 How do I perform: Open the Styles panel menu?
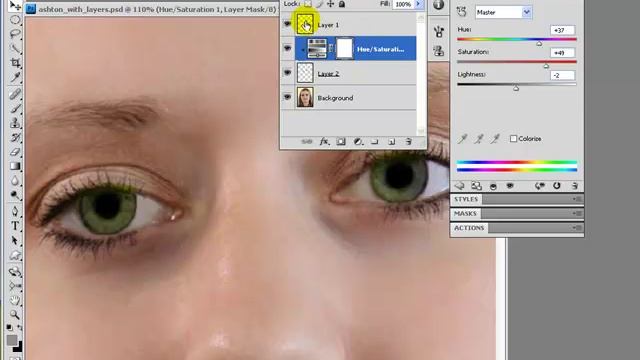click(577, 199)
